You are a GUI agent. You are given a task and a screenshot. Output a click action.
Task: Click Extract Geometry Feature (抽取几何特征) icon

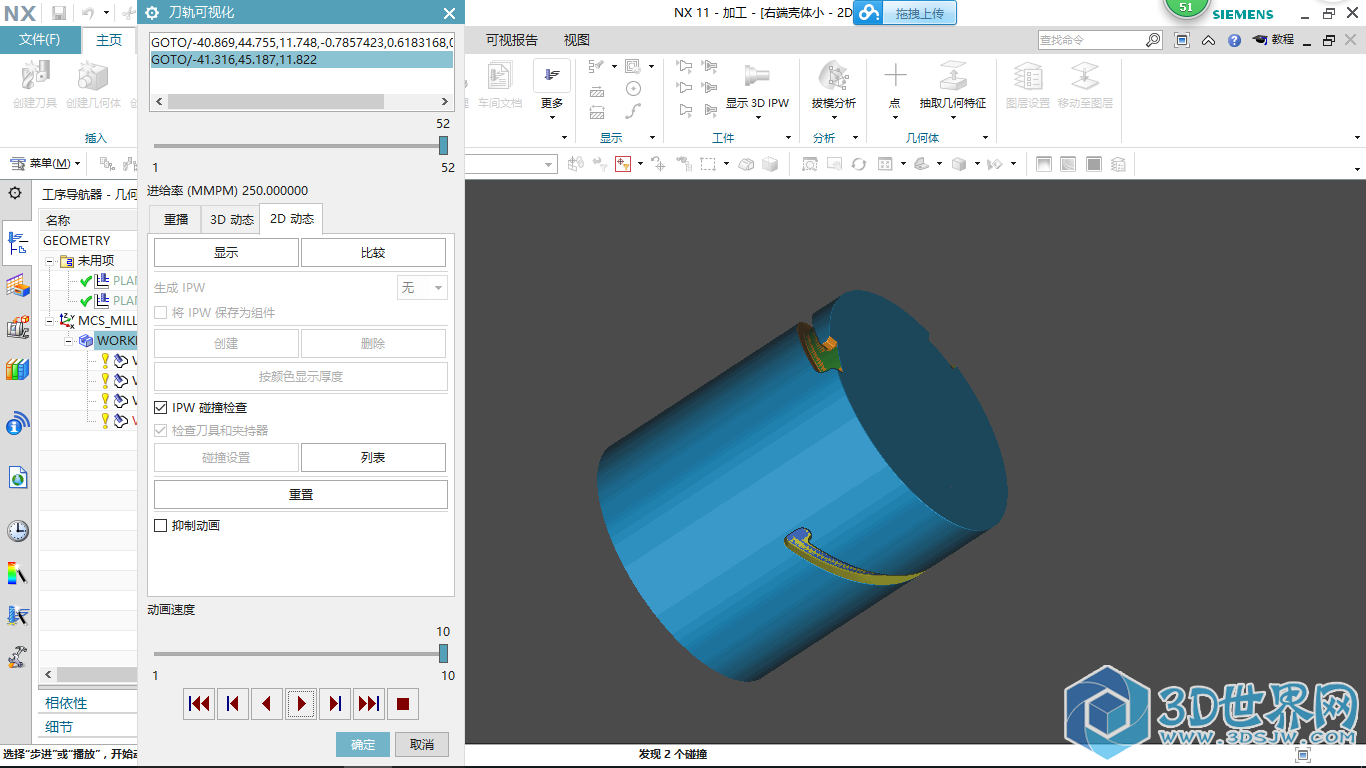pos(952,76)
